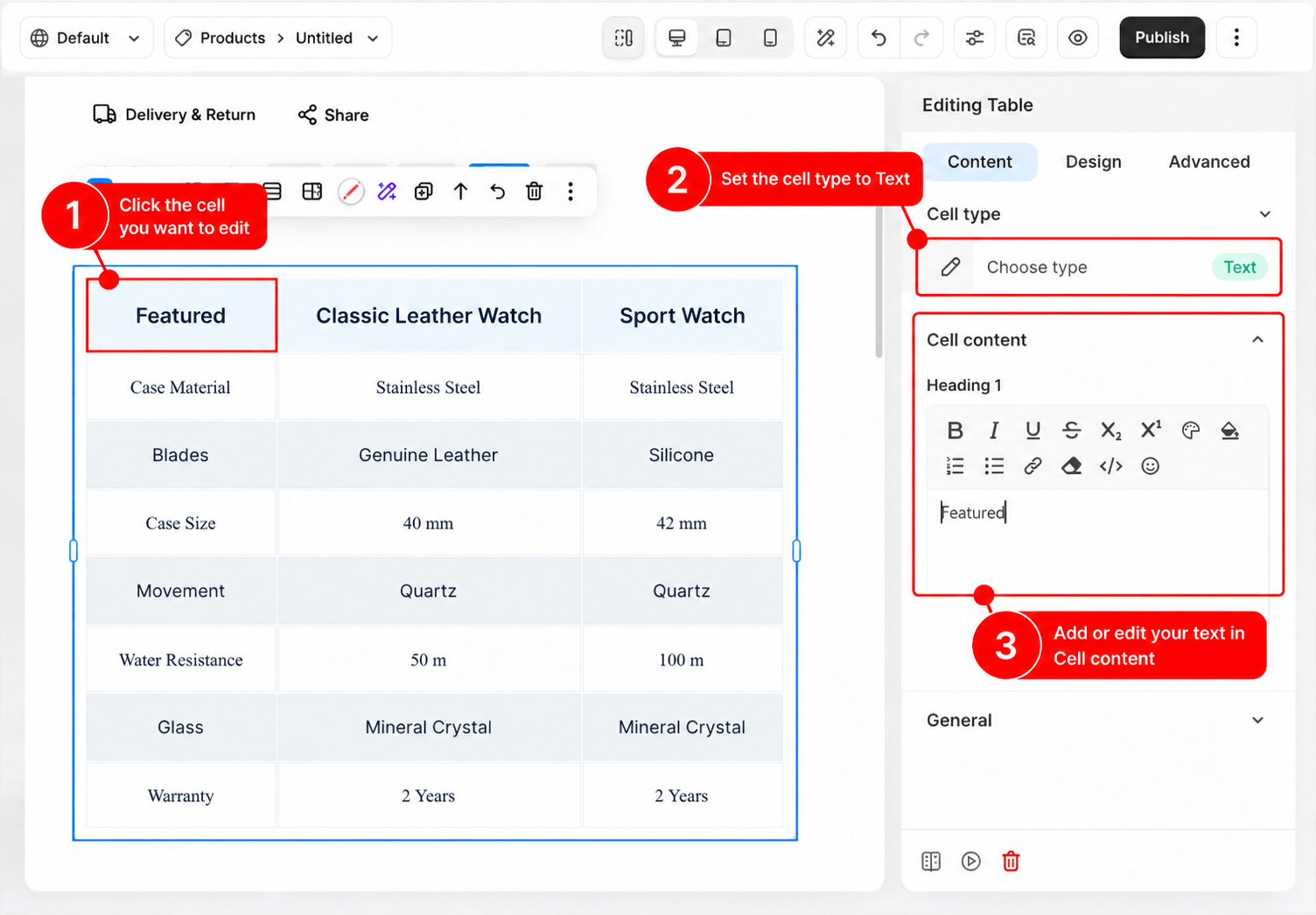This screenshot has height=915, width=1316.
Task: Open the Design tab
Action: click(1093, 162)
